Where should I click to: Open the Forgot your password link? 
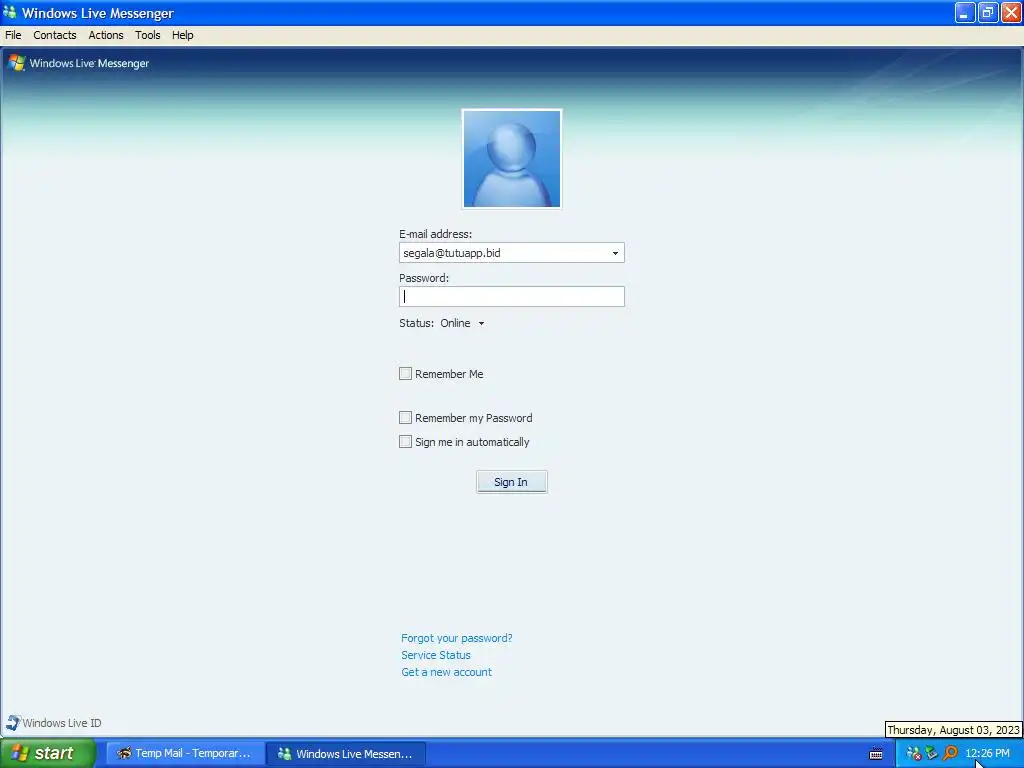(456, 638)
